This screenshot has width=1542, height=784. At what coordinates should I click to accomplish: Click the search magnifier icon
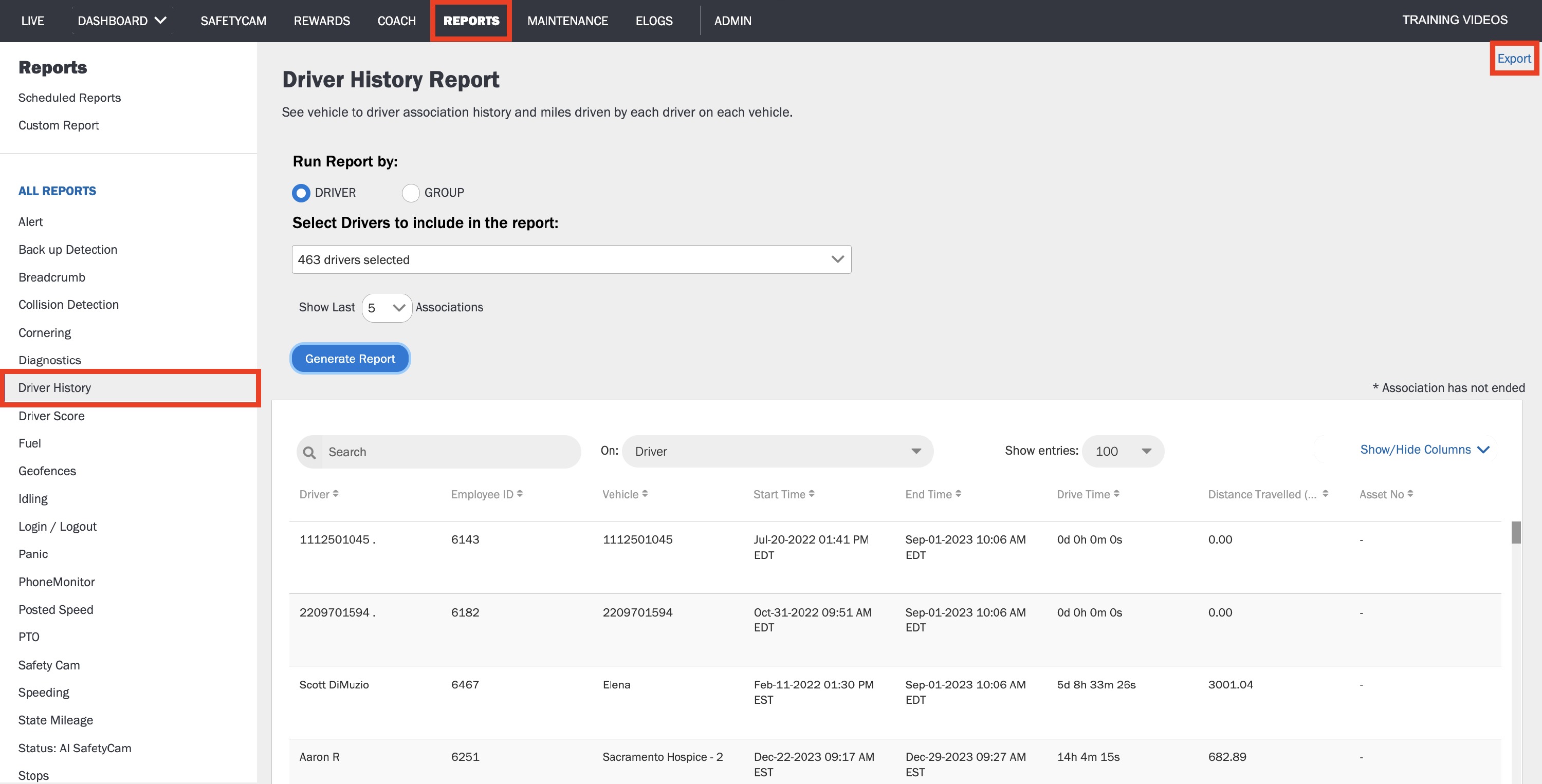pos(309,453)
